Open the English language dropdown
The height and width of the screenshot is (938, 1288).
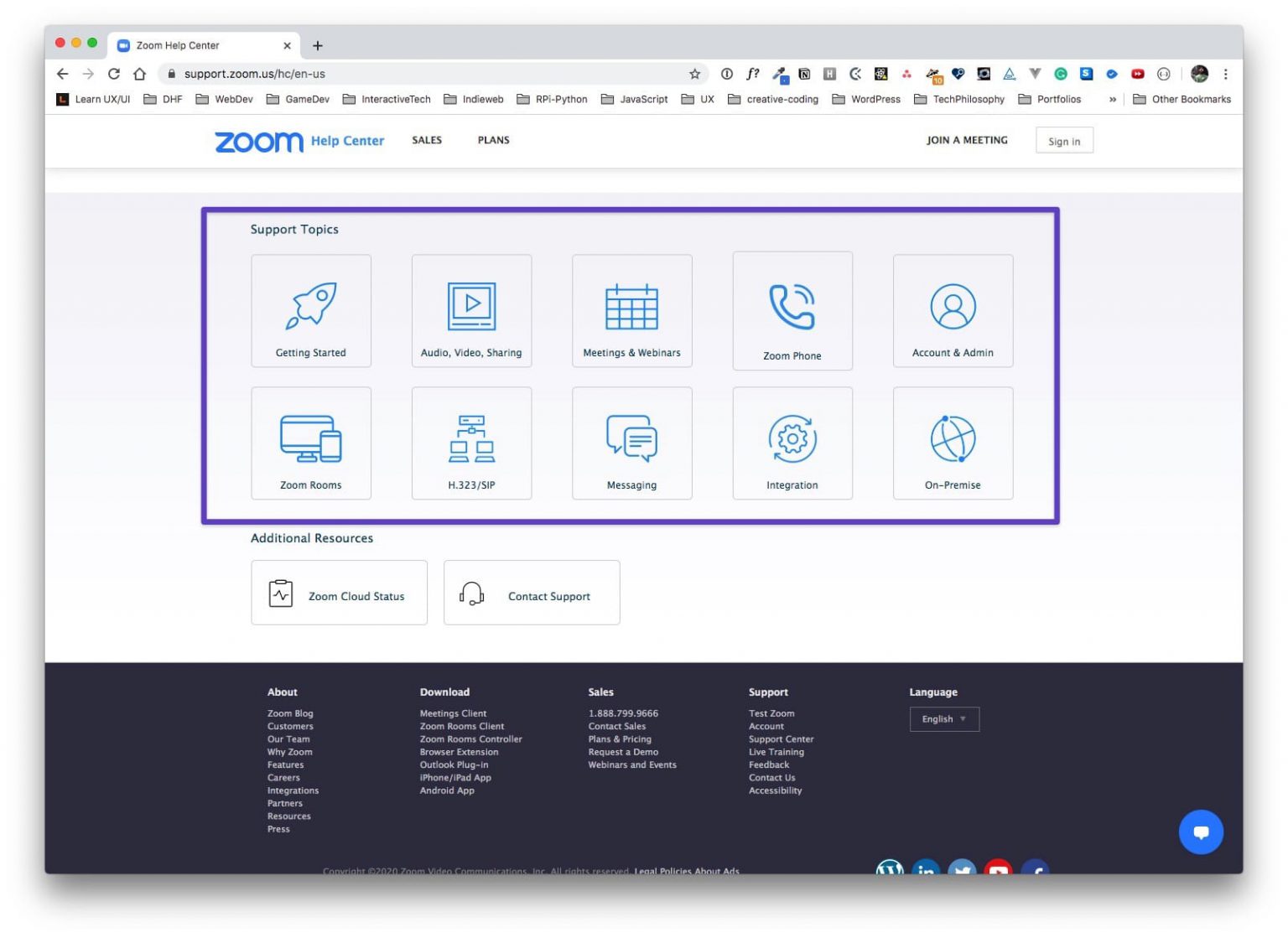click(944, 718)
